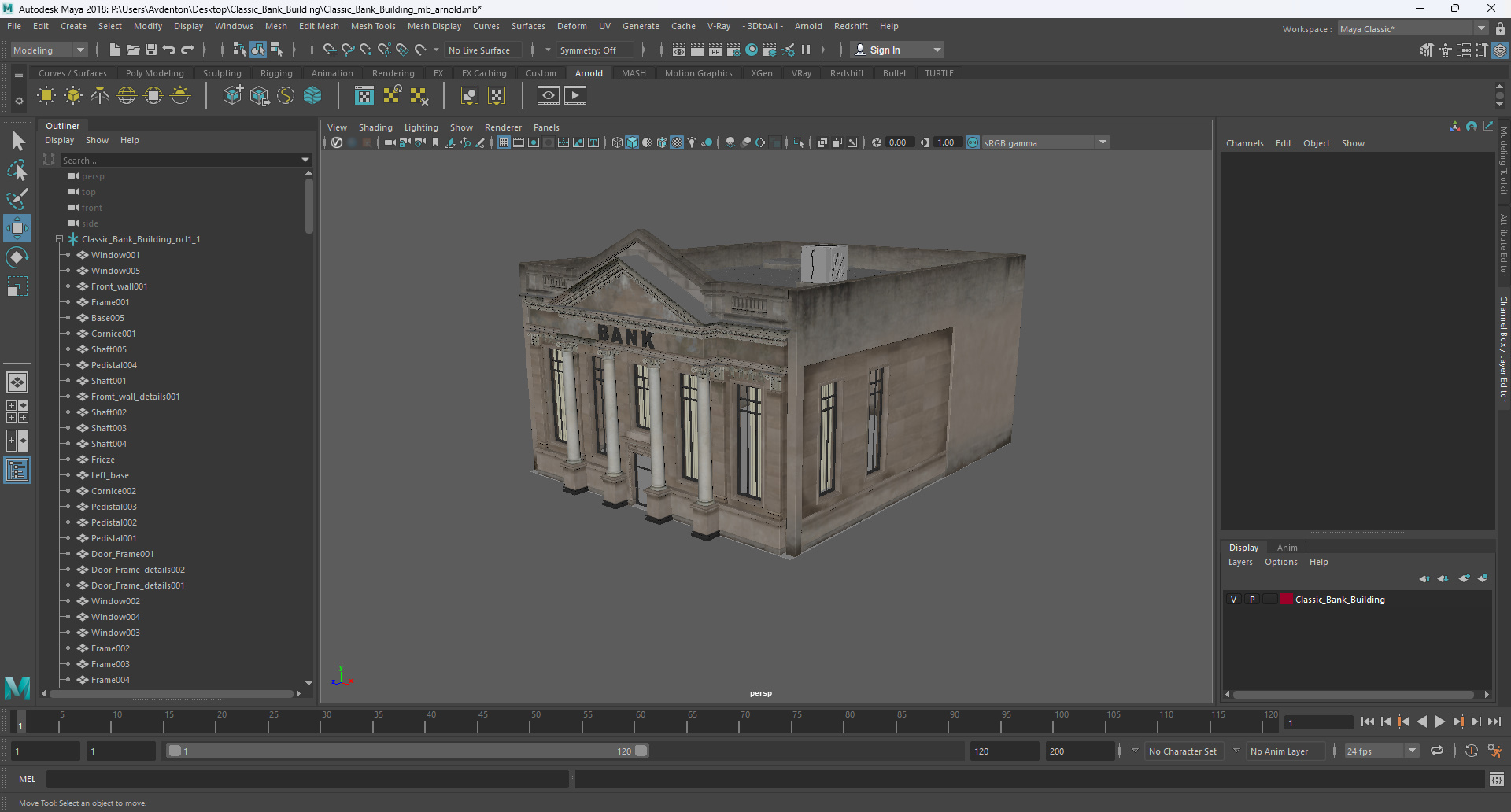Open the Arnold menu
The width and height of the screenshot is (1511, 812).
tap(808, 26)
